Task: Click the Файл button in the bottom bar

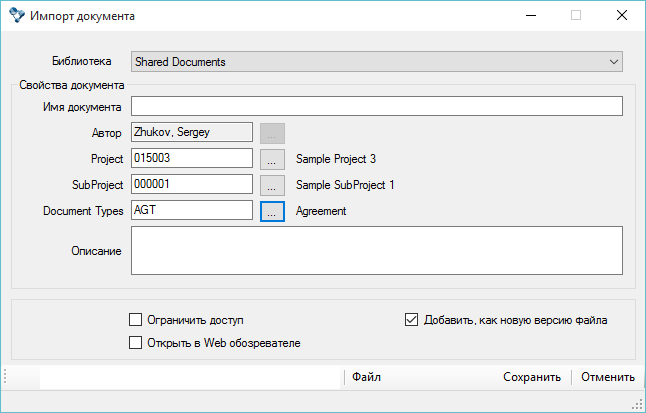Action: pos(366,377)
